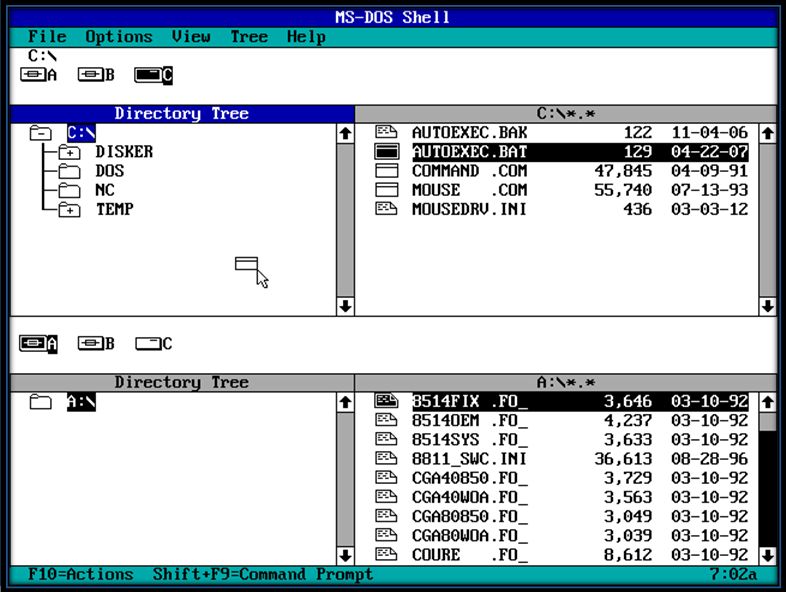Activate the C:\*.* file list title bar
This screenshot has width=786, height=592.
coord(566,114)
